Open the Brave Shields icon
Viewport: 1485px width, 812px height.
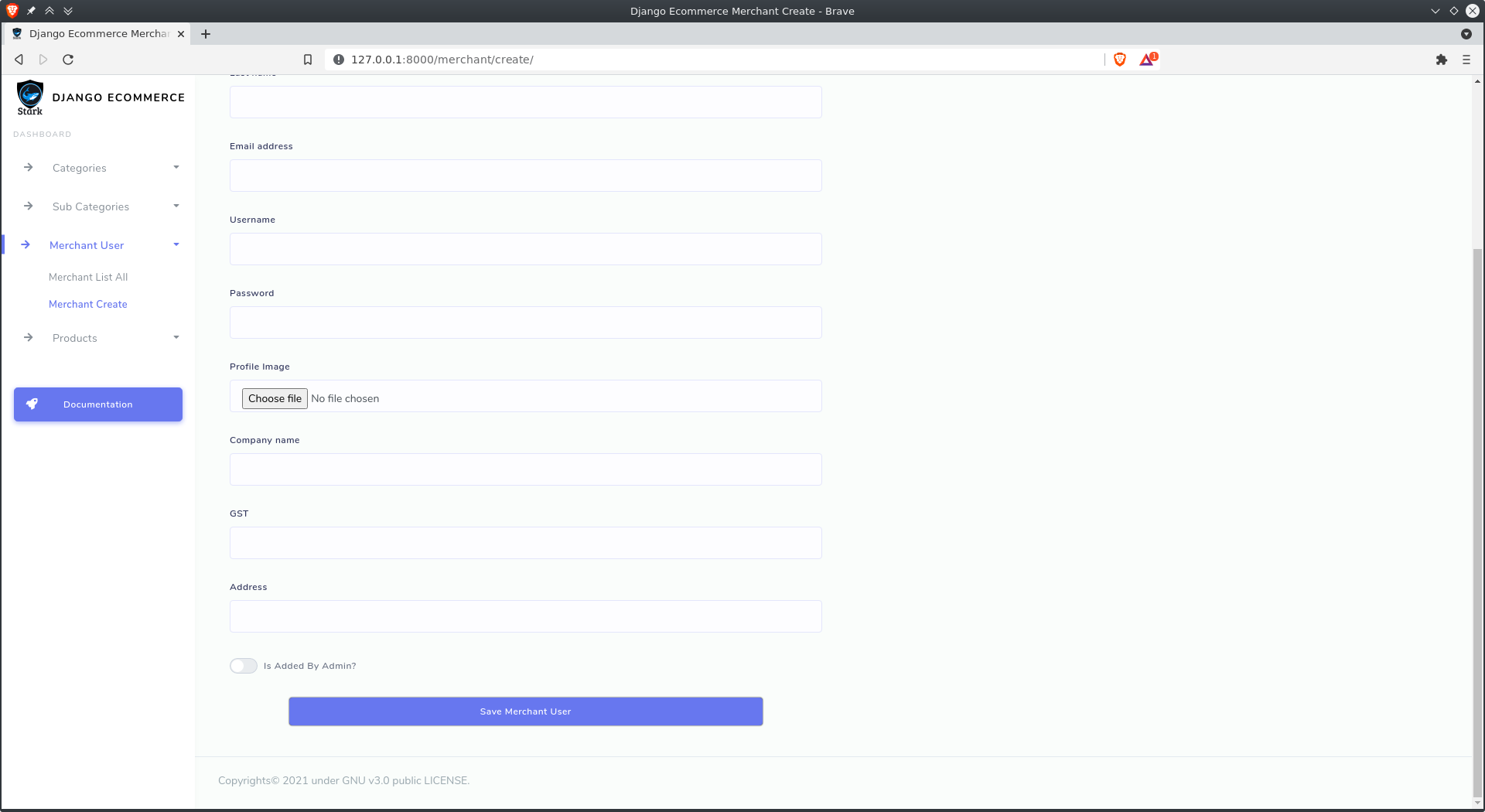point(1120,59)
